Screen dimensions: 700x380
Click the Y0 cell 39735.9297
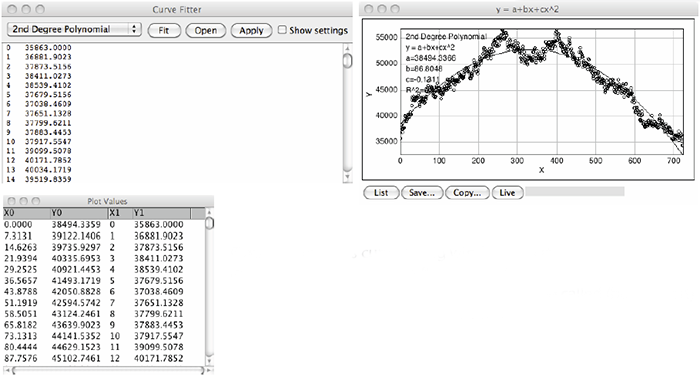pyautogui.click(x=76, y=247)
